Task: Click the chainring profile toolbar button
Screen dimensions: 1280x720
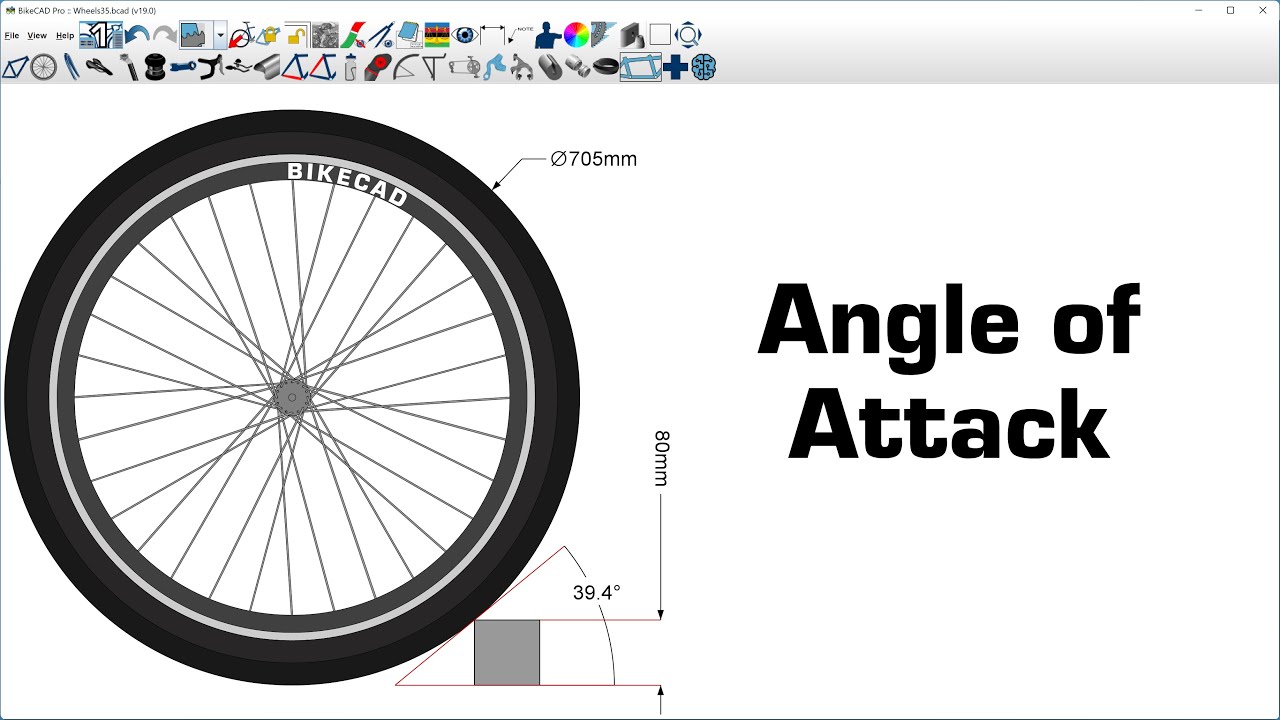Action: point(196,35)
